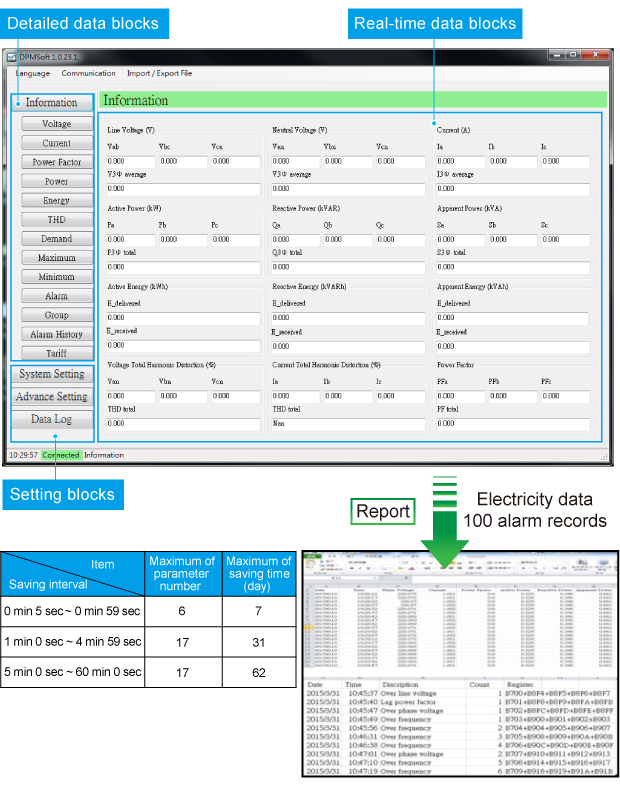Viewport: 620px width, 793px height.
Task: Expand the Data Log section
Action: coord(52,420)
